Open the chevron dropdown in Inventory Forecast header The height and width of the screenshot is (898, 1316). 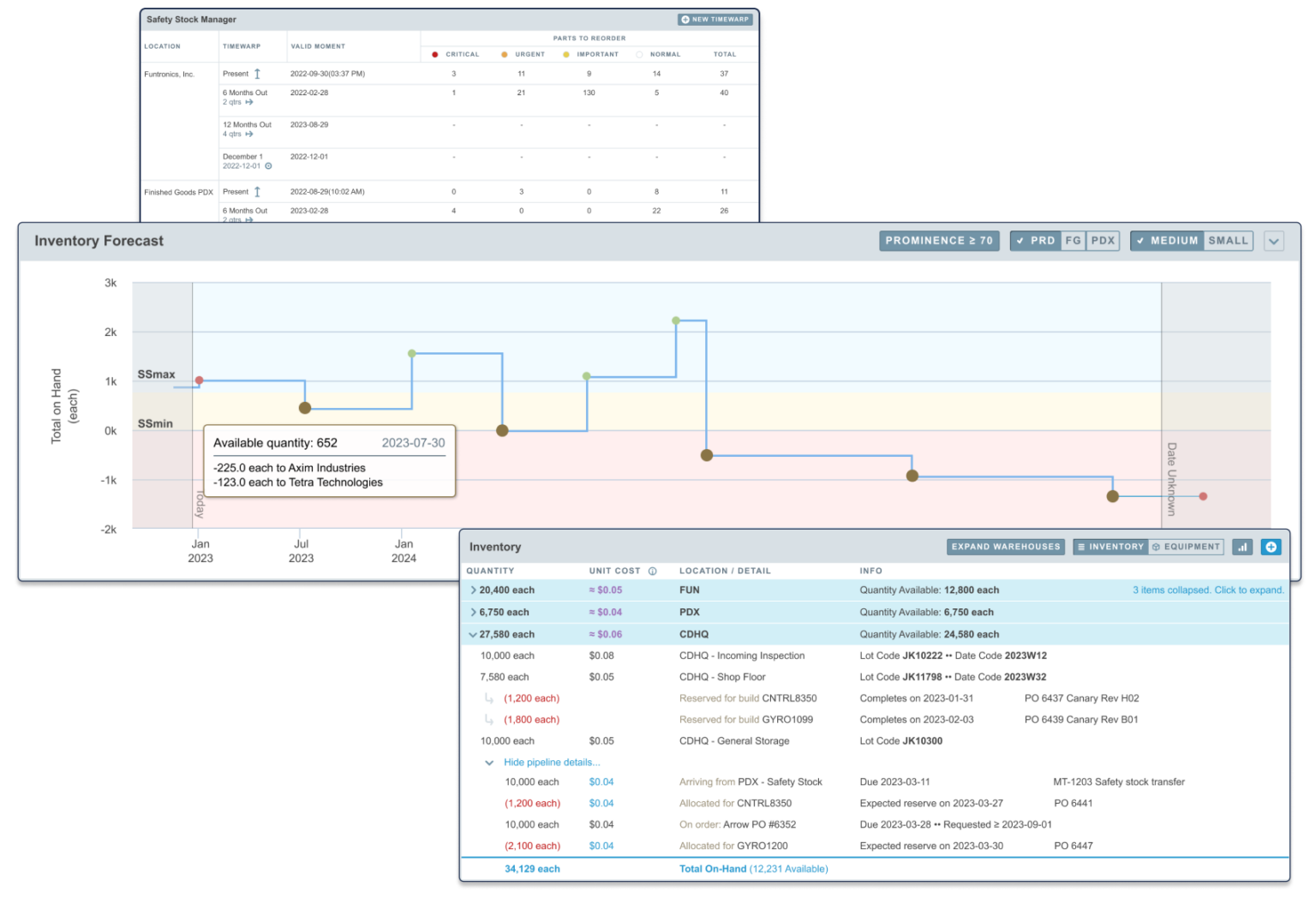pos(1274,241)
